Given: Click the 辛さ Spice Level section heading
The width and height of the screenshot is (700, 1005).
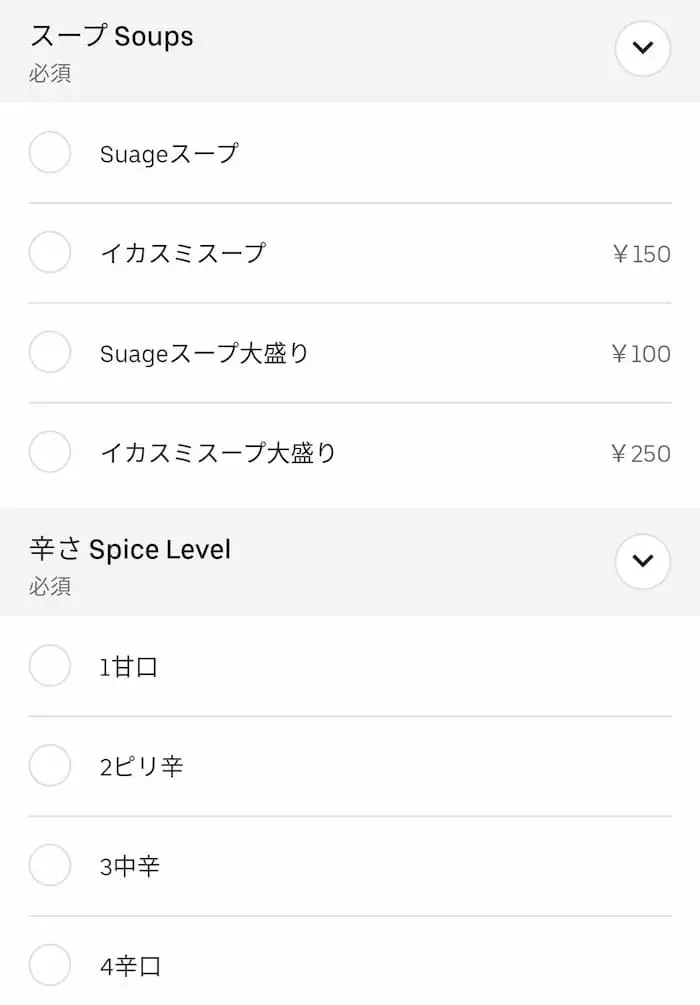Looking at the screenshot, I should click(130, 550).
